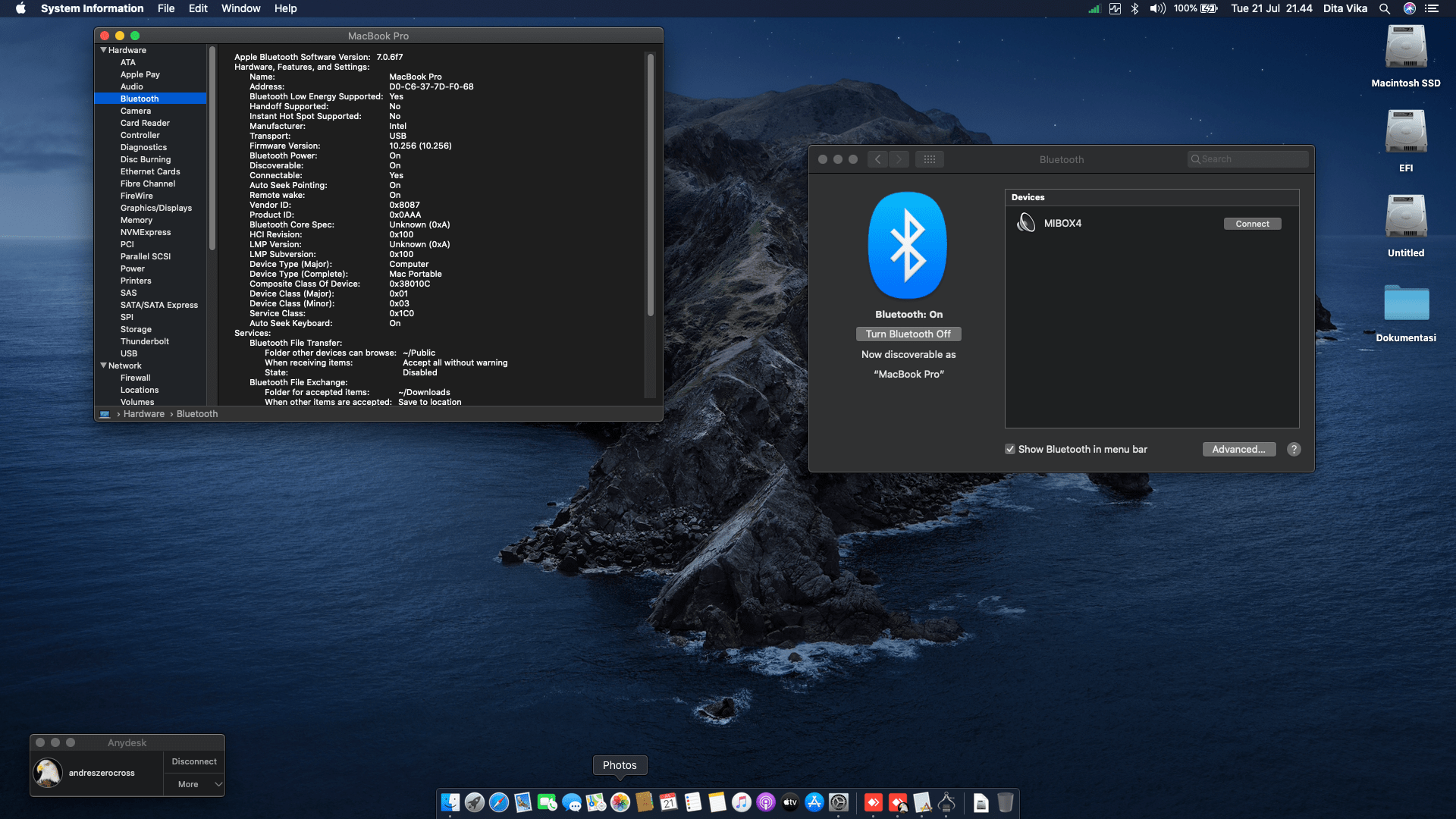Open the Photos app in the Dock

[x=620, y=802]
